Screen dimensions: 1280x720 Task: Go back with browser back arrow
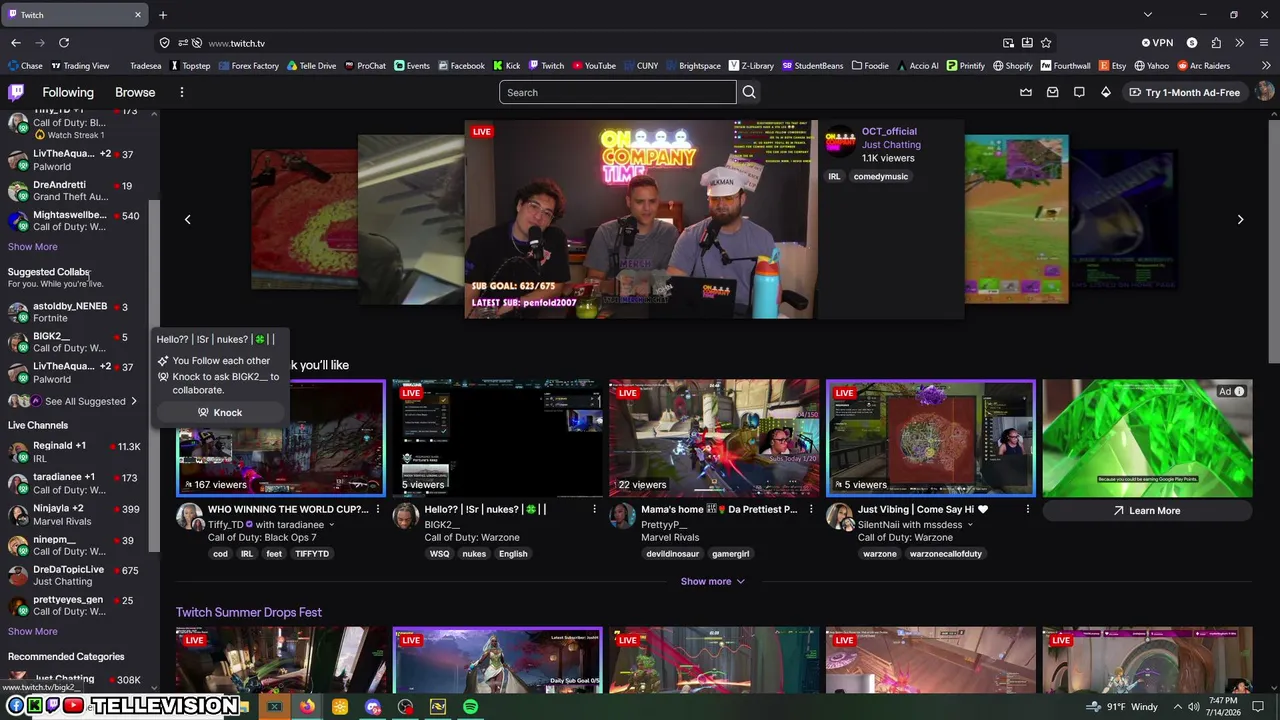(x=16, y=43)
